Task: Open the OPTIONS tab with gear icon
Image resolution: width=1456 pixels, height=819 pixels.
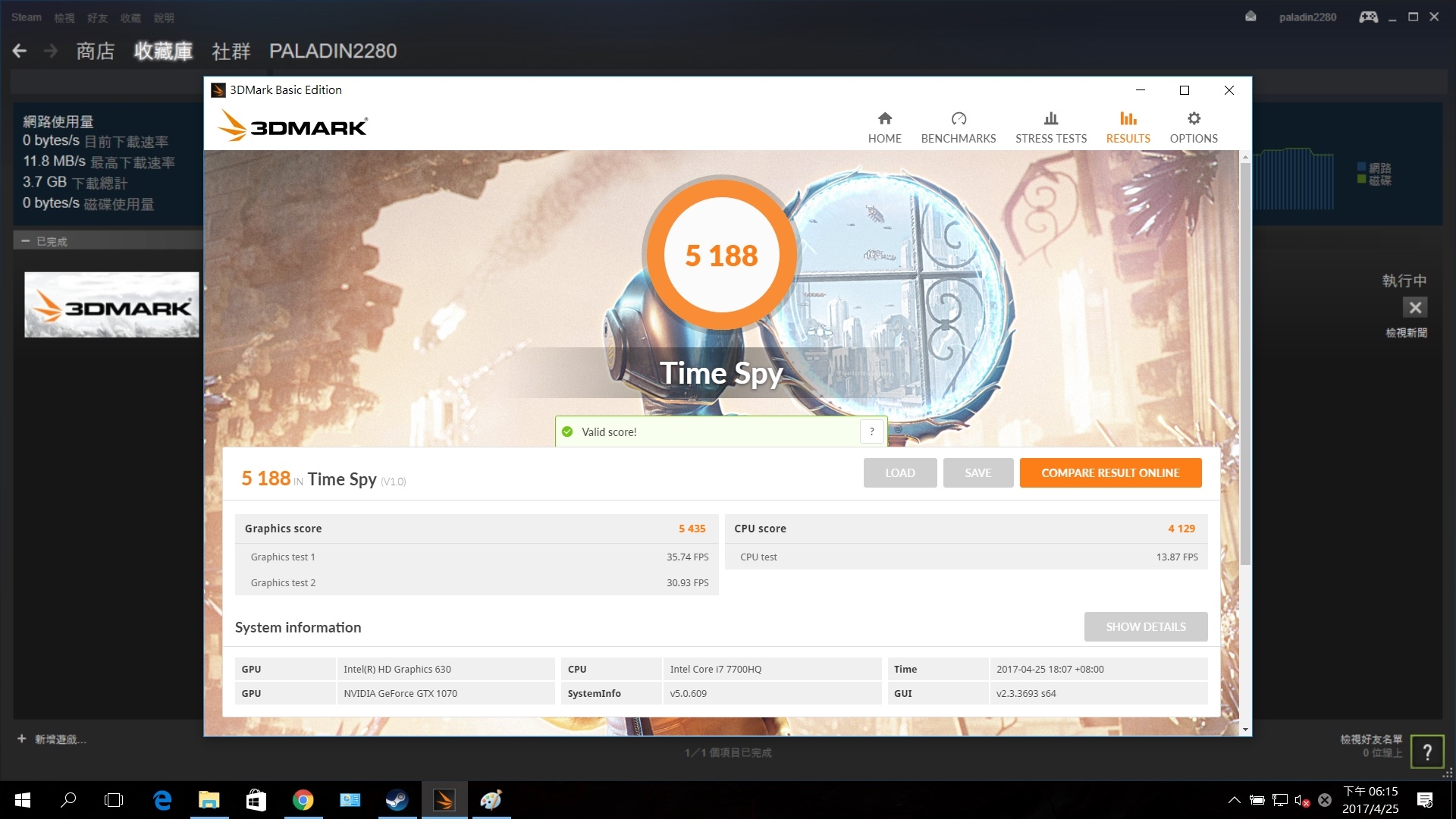Action: 1194,128
